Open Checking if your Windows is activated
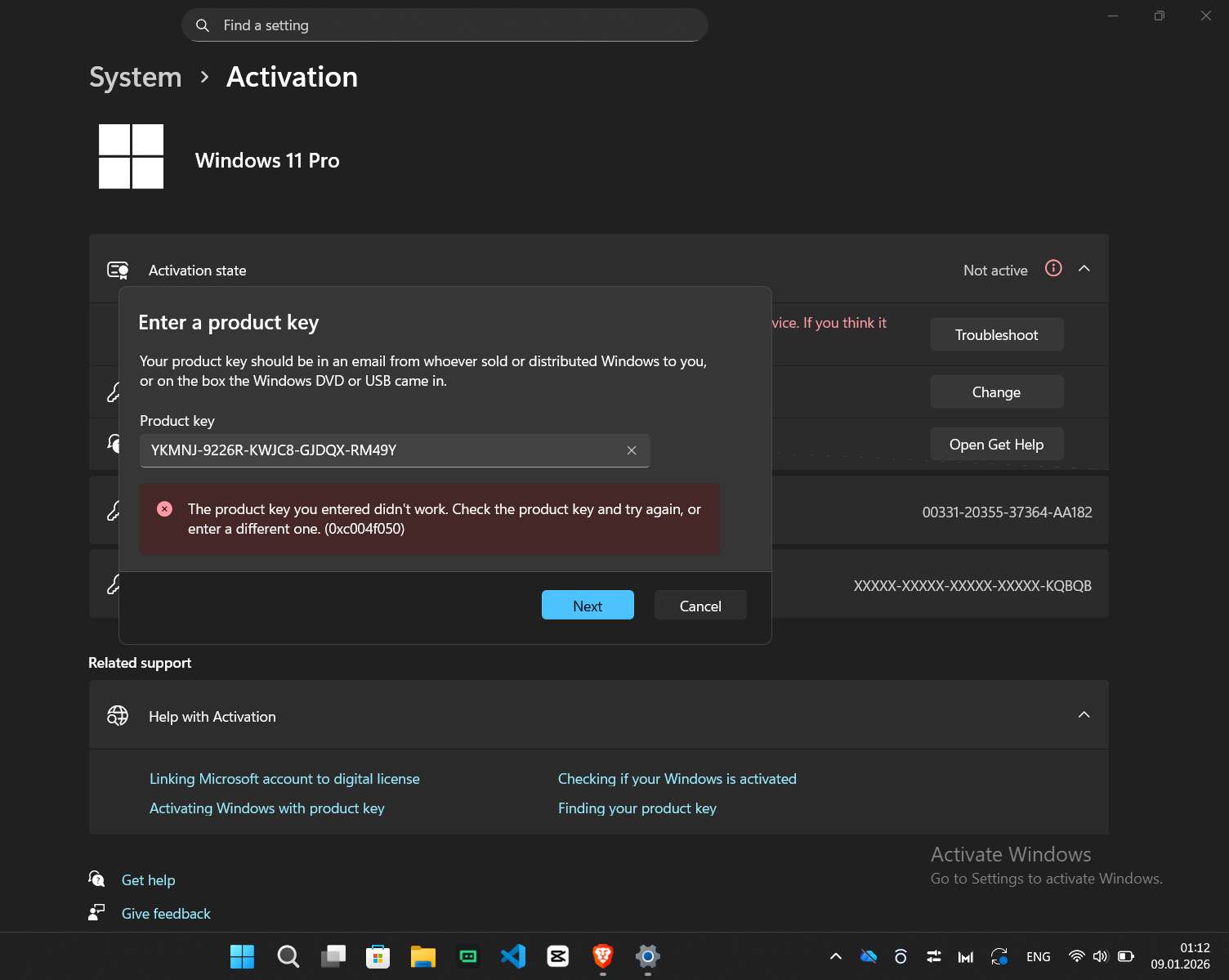 click(677, 779)
